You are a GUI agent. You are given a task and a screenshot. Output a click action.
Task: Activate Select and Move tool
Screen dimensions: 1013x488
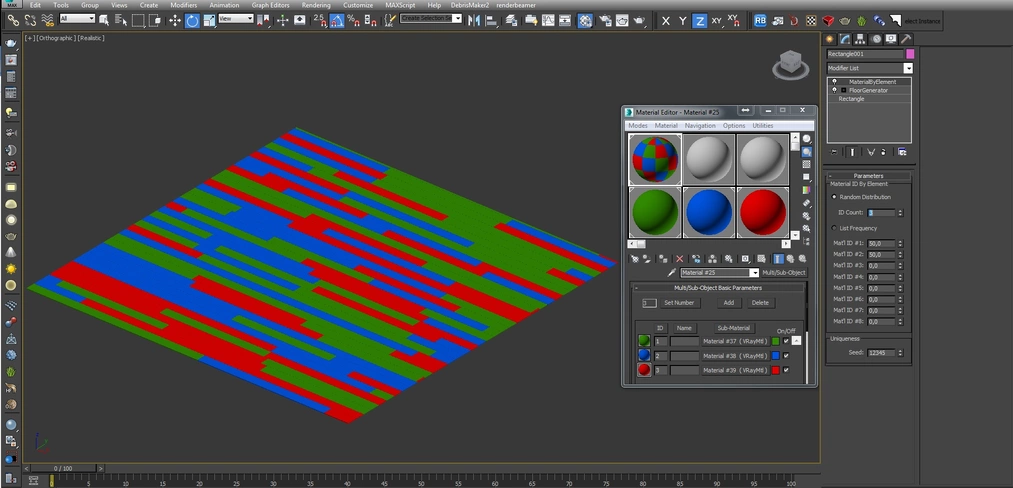[x=174, y=21]
